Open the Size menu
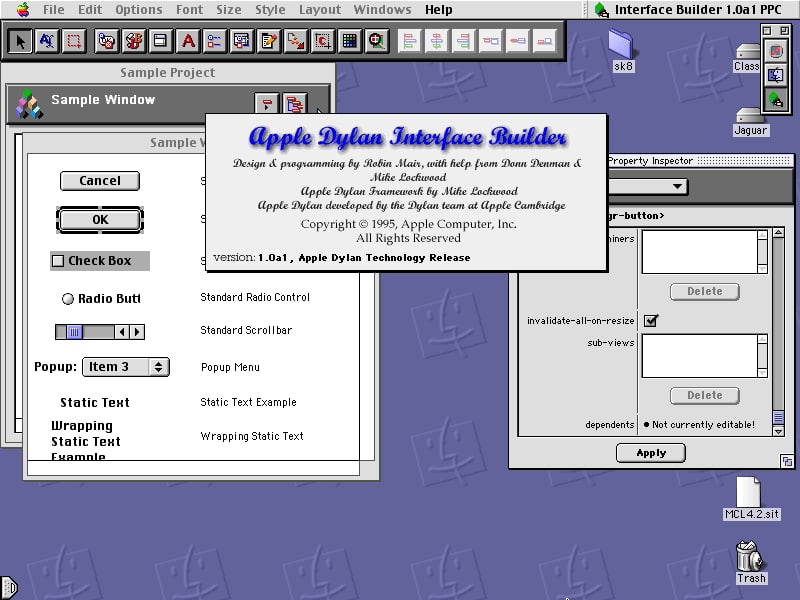This screenshot has height=600, width=800. pyautogui.click(x=229, y=9)
